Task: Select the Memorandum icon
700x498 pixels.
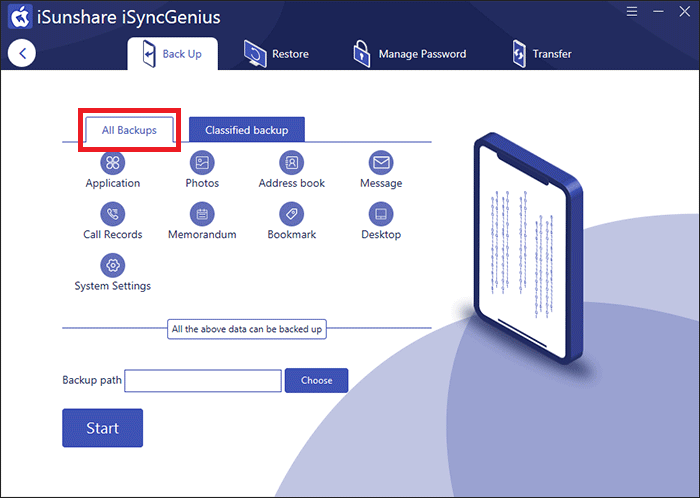Action: pyautogui.click(x=202, y=214)
